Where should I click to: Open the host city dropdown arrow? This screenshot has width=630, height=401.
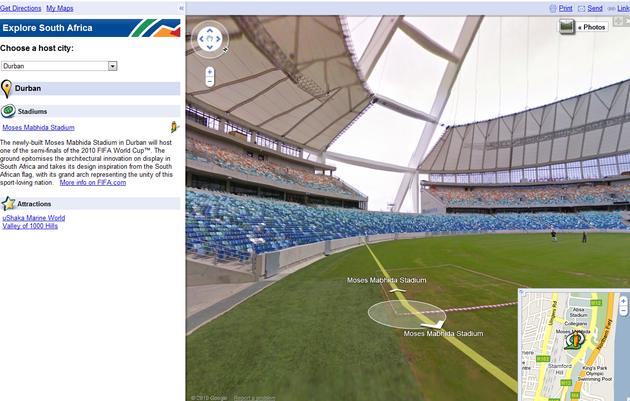(112, 66)
